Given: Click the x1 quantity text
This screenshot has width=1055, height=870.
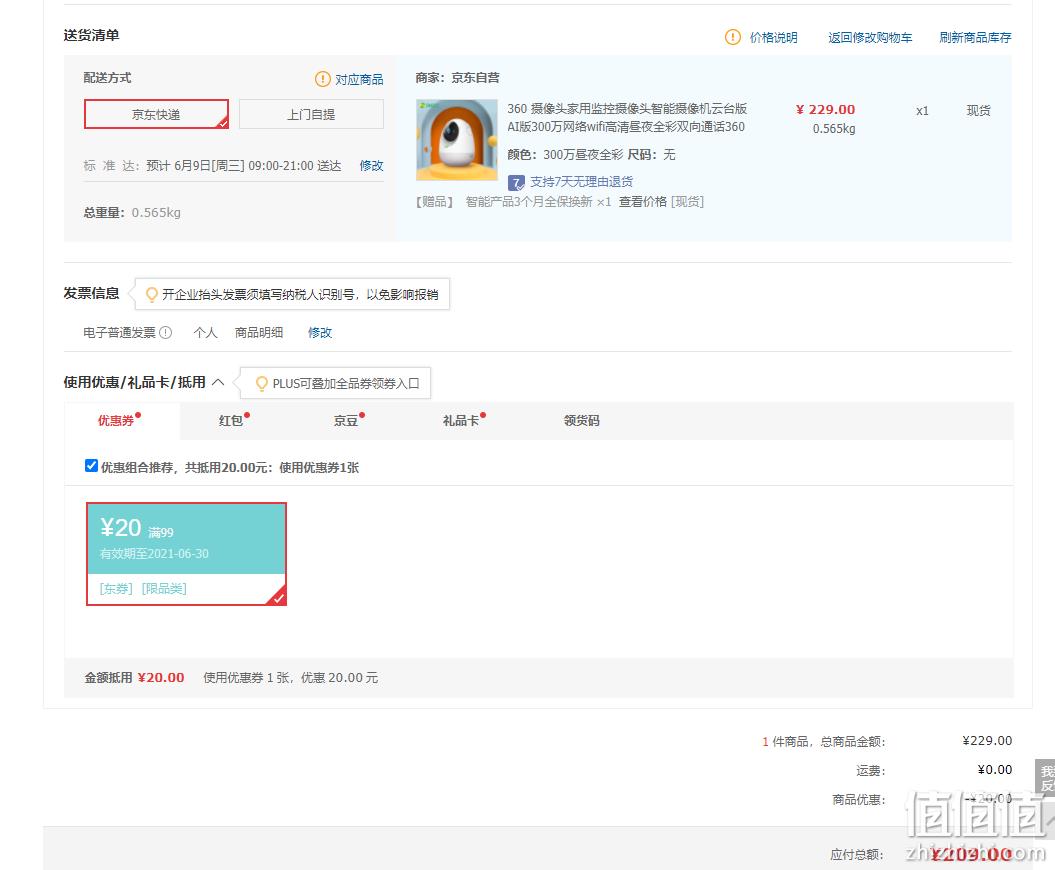Looking at the screenshot, I should 922,111.
